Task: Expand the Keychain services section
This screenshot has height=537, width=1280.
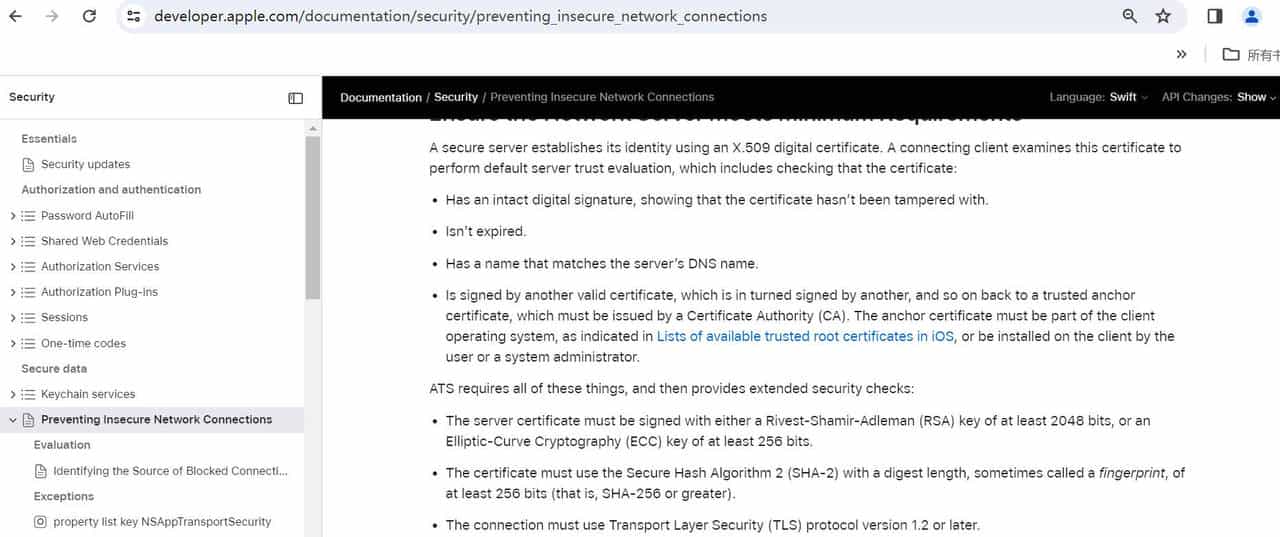Action: coord(13,395)
